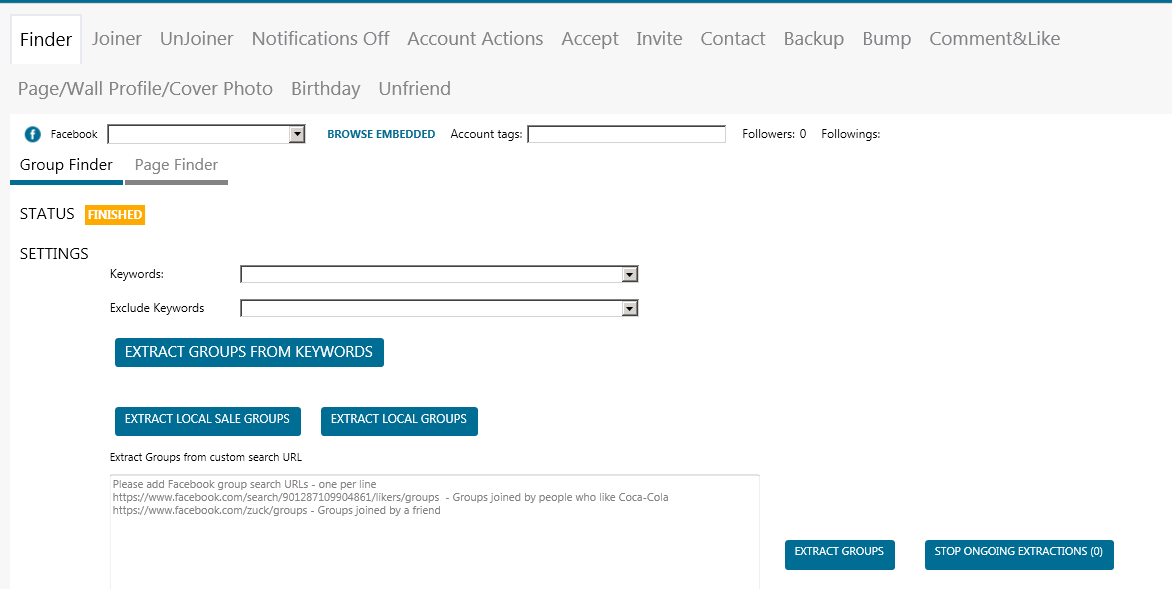Click the Extract Local Groups button
The width and height of the screenshot is (1172, 589).
399,421
